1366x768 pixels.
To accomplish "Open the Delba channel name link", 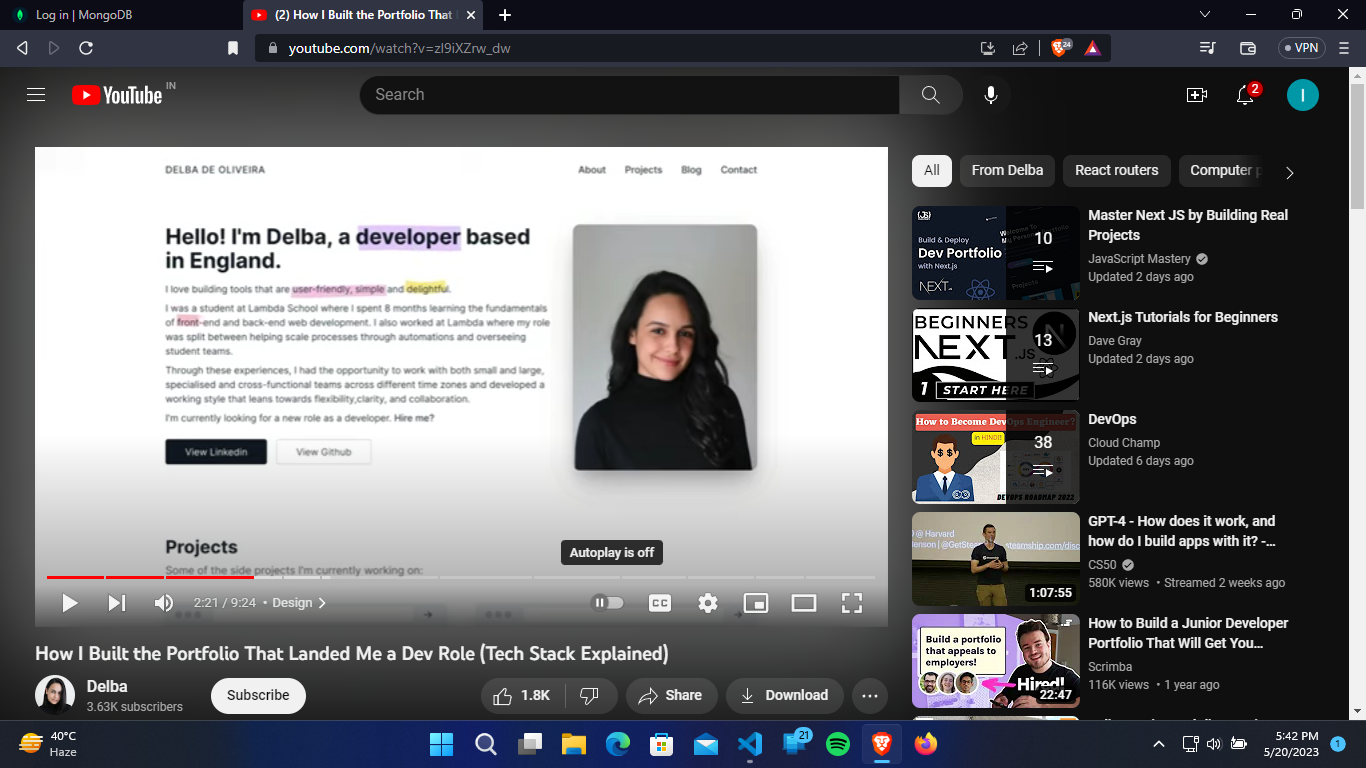I will 107,686.
